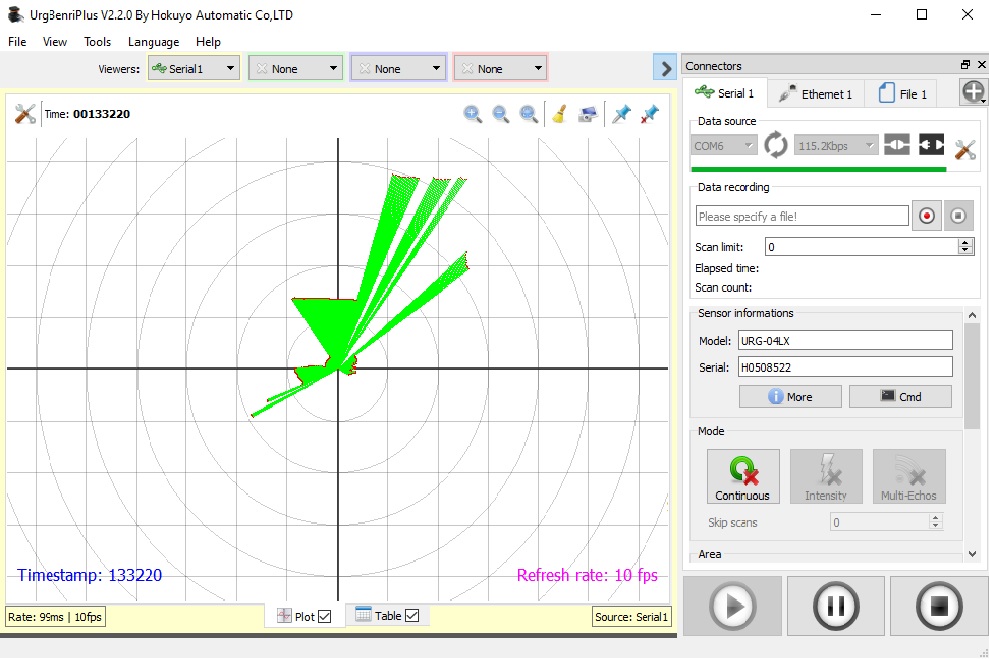Open the blue None viewer dropdown

click(399, 68)
